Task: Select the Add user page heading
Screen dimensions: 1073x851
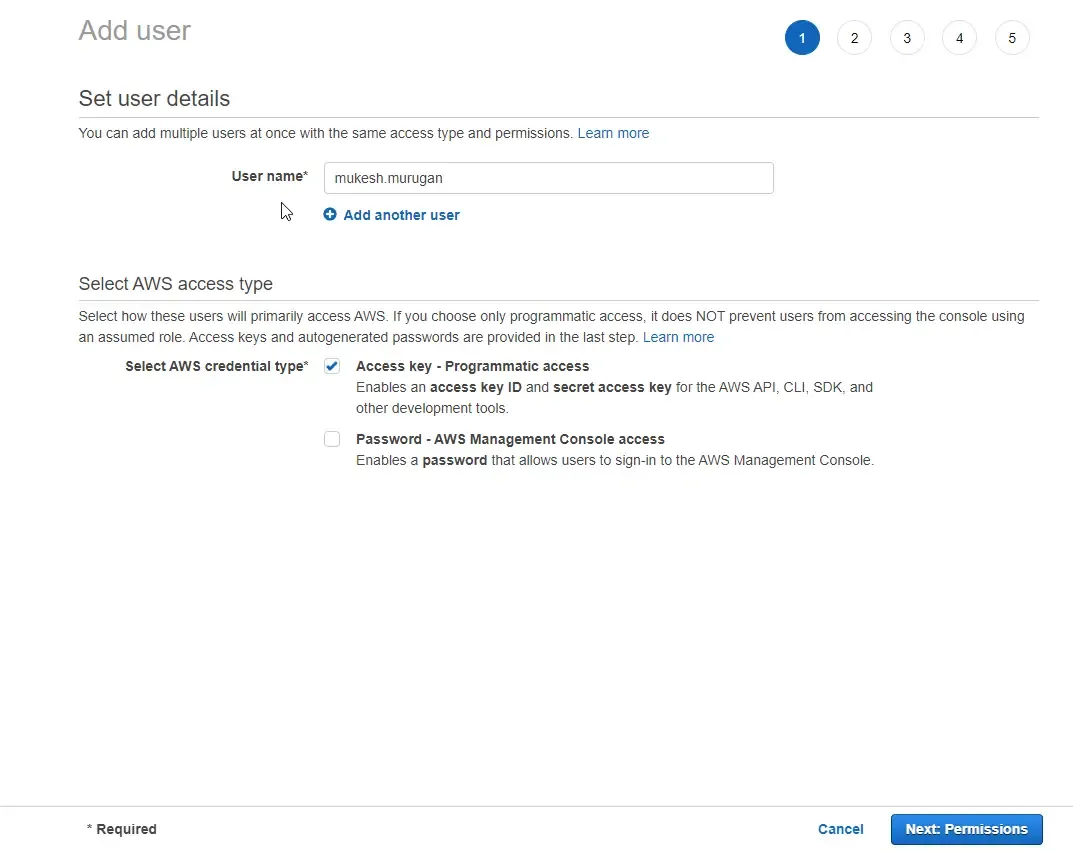Action: tap(134, 30)
